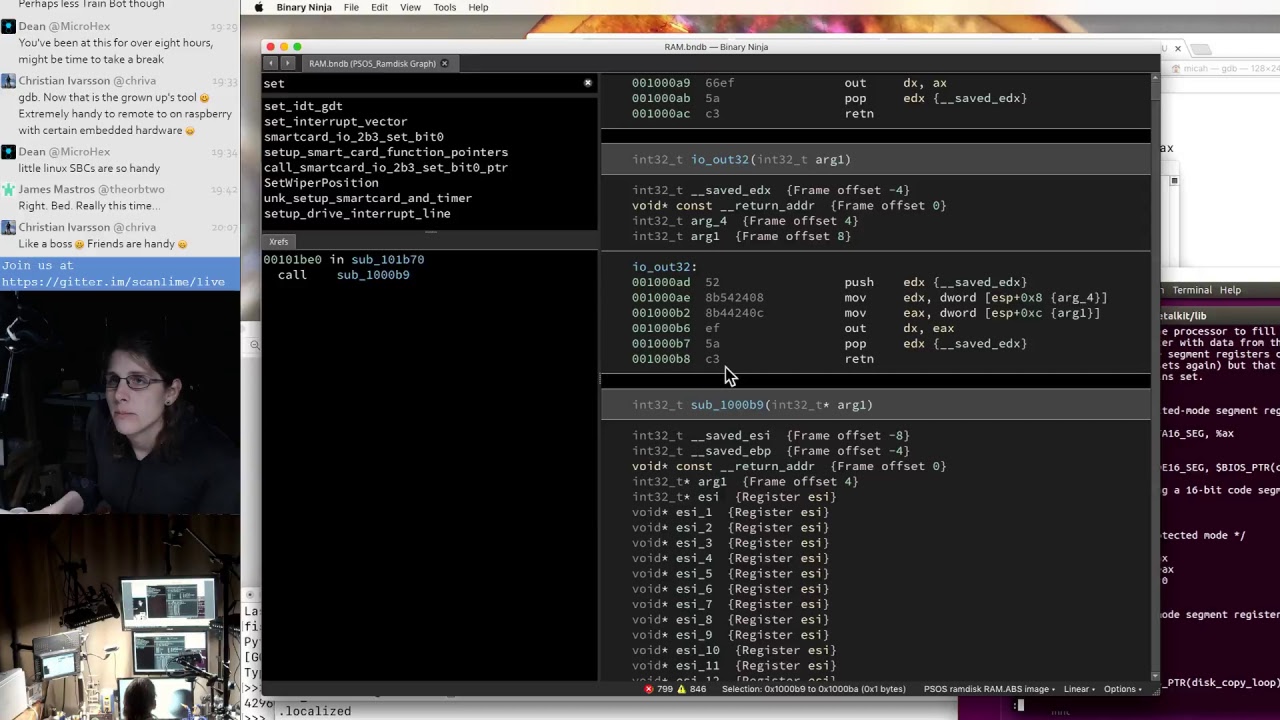Go back with the navigation back arrow
The width and height of the screenshot is (1280, 720).
coord(270,63)
